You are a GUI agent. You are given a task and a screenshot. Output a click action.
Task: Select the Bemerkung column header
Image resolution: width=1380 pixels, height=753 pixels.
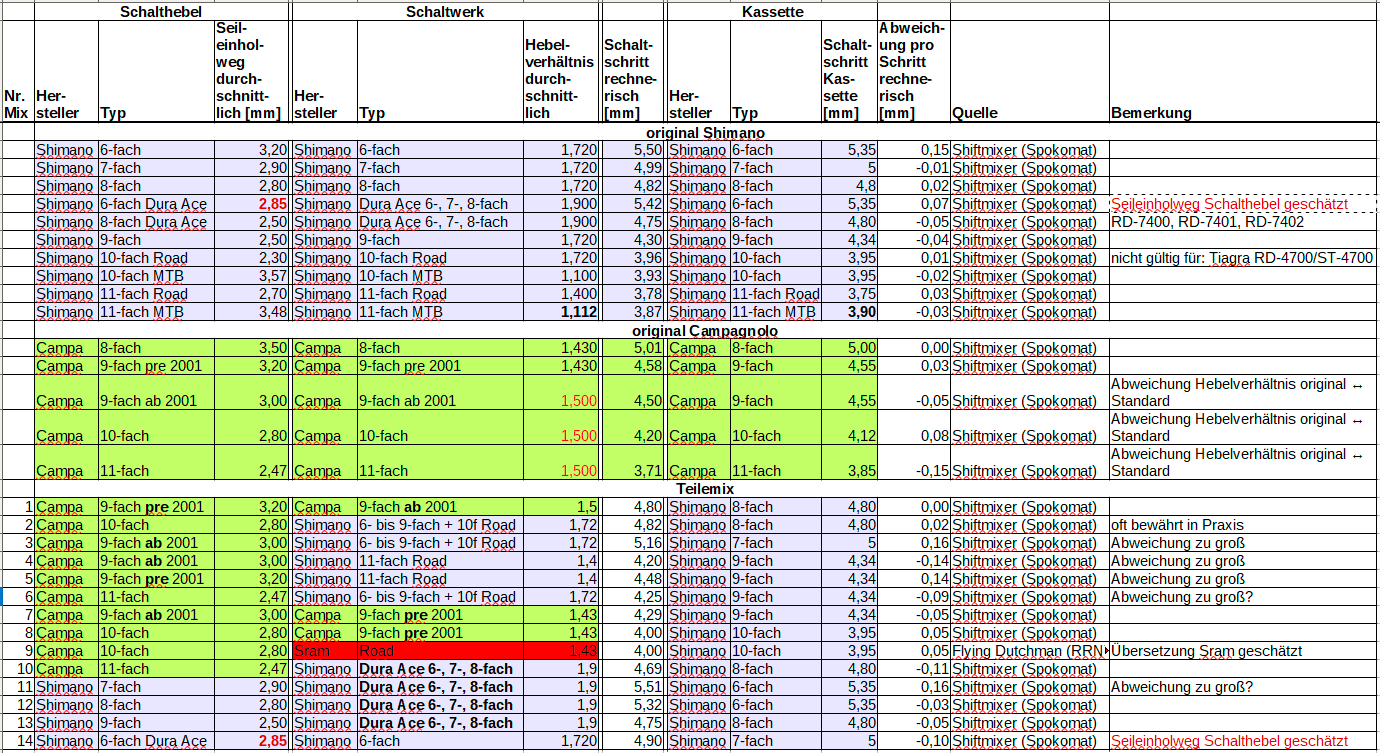tap(1243, 113)
